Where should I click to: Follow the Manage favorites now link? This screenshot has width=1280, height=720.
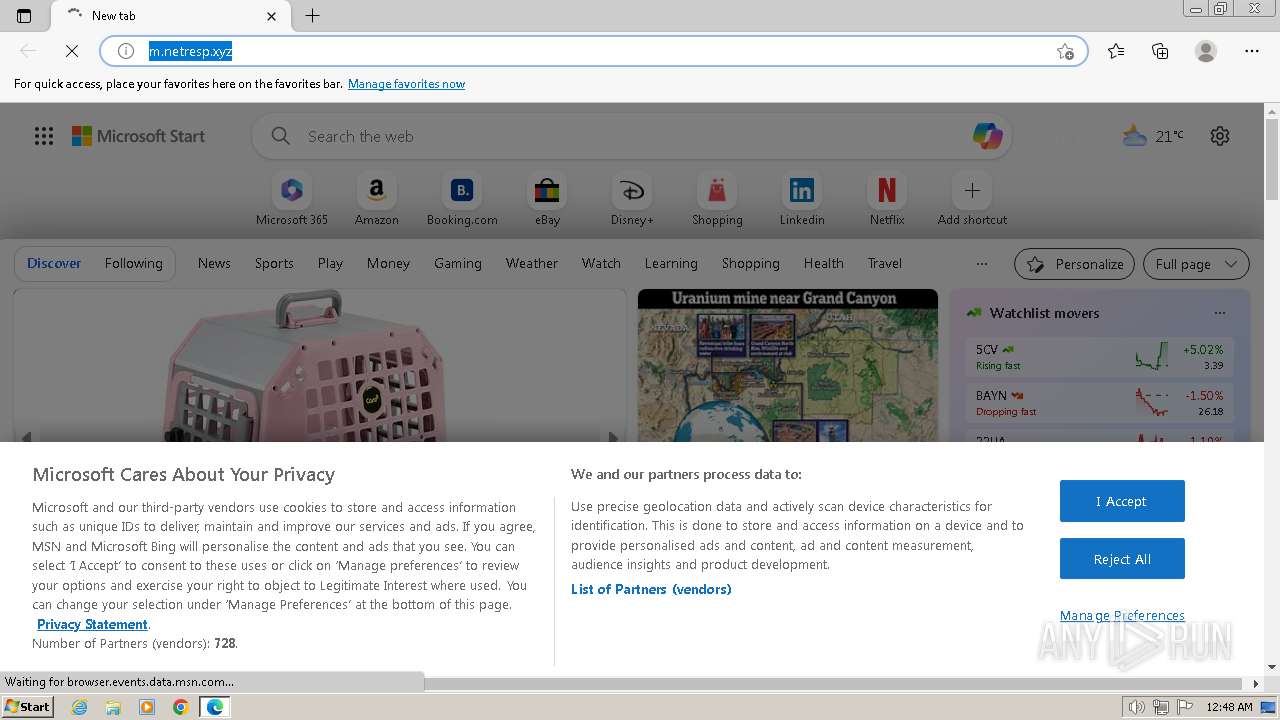coord(406,84)
